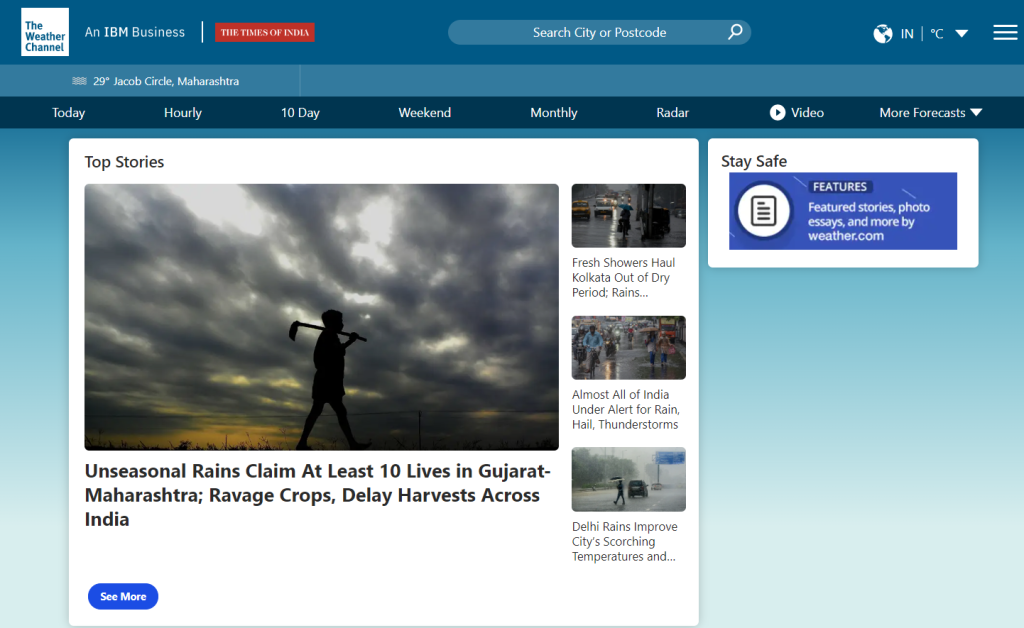The width and height of the screenshot is (1024, 628).
Task: Click the haze icon beside Jacob Circle
Action: coord(80,81)
